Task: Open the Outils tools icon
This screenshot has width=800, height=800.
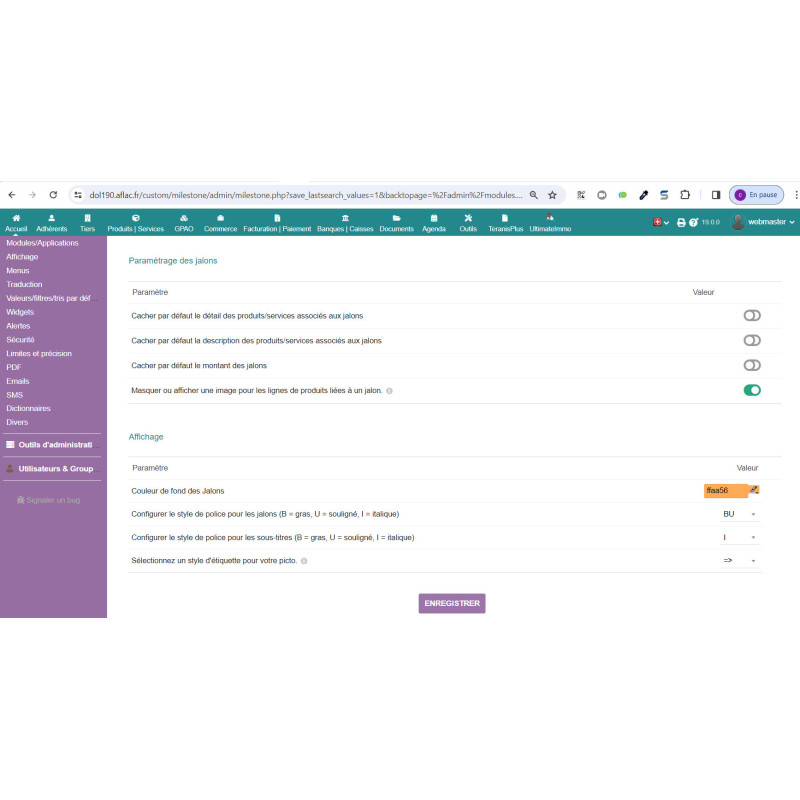Action: coord(468,218)
